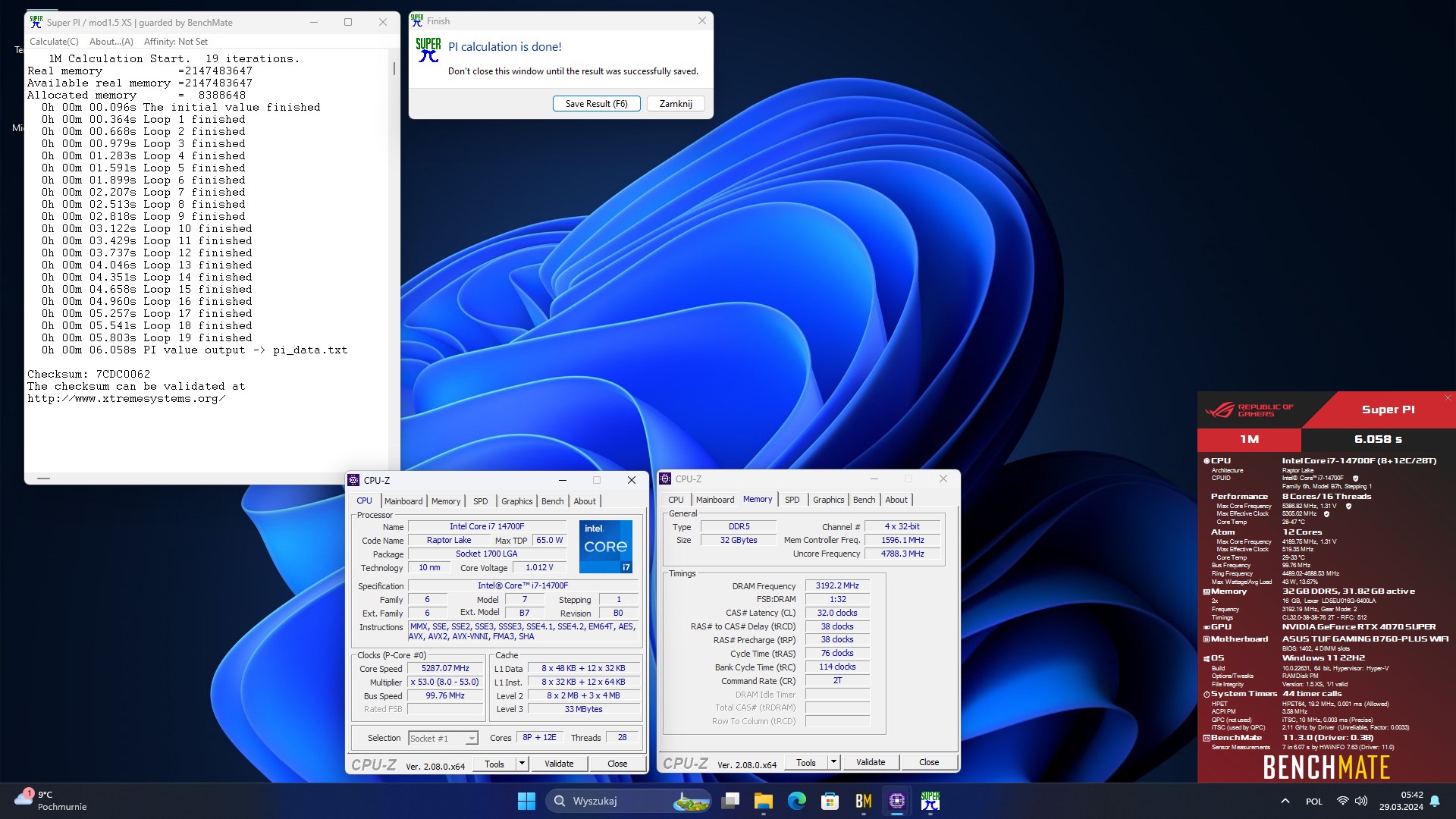Click Tools button in left CPU-Z window
Screen dimensions: 1456x819
(x=494, y=764)
